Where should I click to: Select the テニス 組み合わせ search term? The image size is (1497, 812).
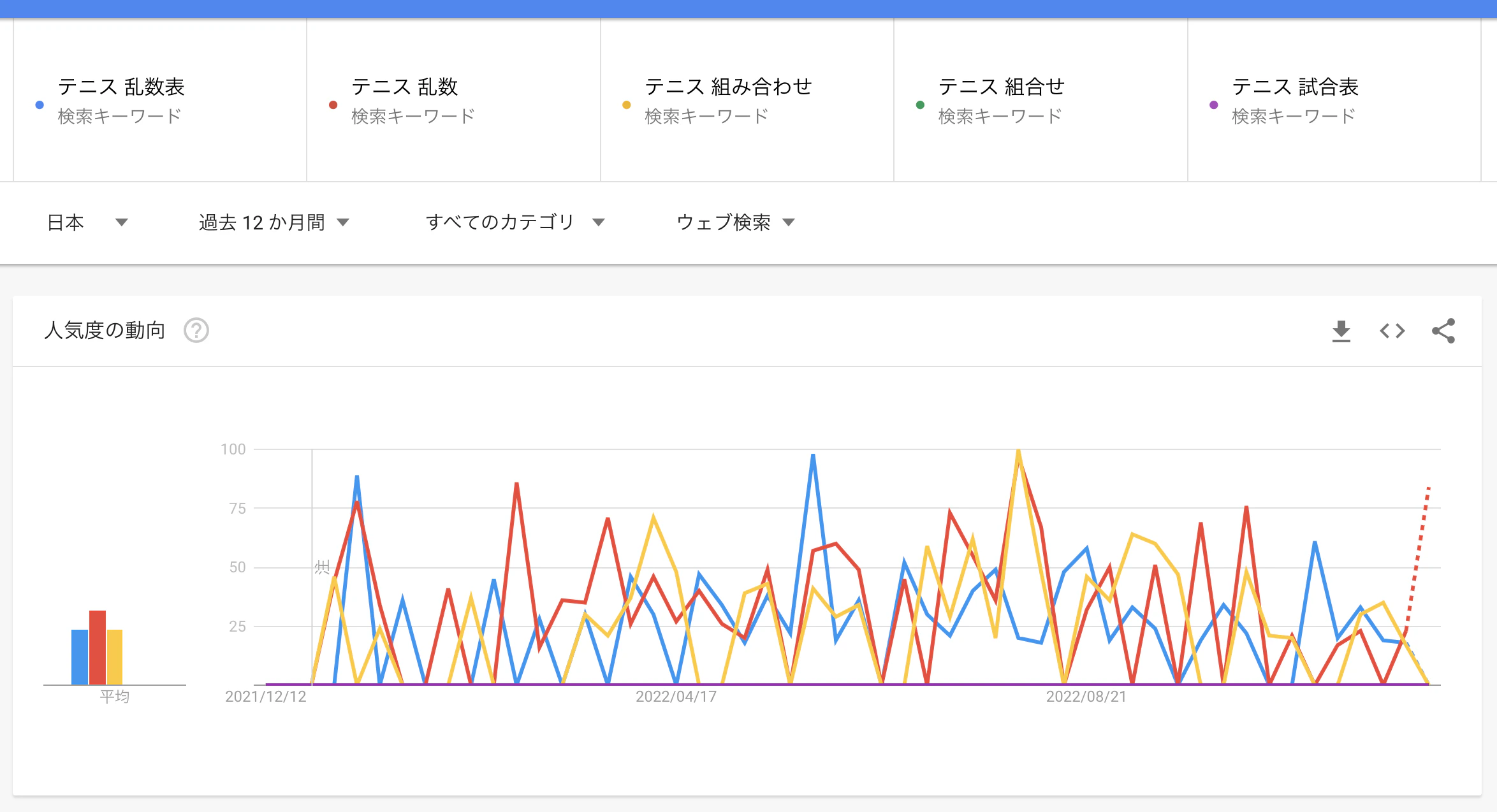728,87
